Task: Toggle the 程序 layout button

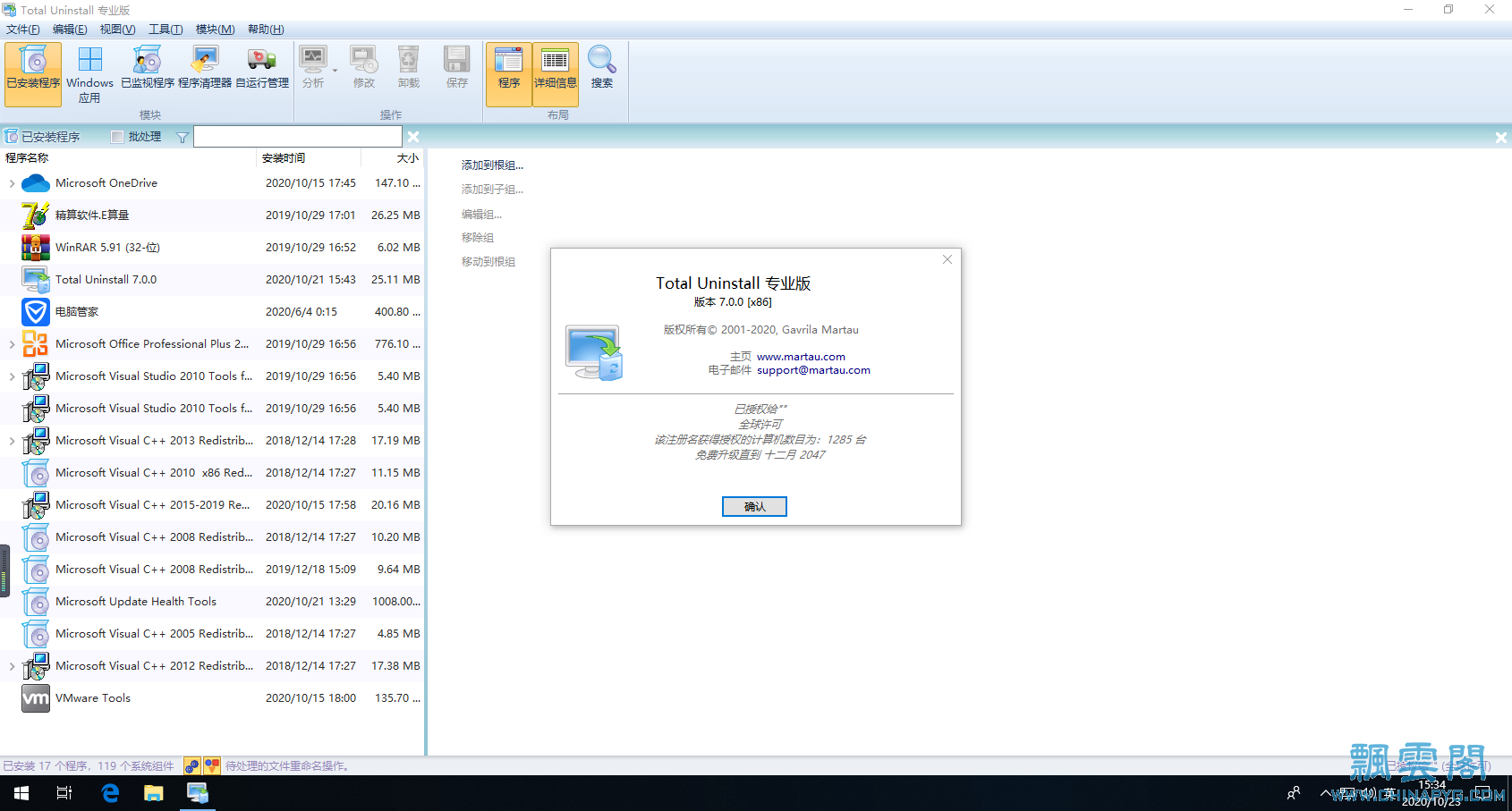Action: click(x=509, y=74)
